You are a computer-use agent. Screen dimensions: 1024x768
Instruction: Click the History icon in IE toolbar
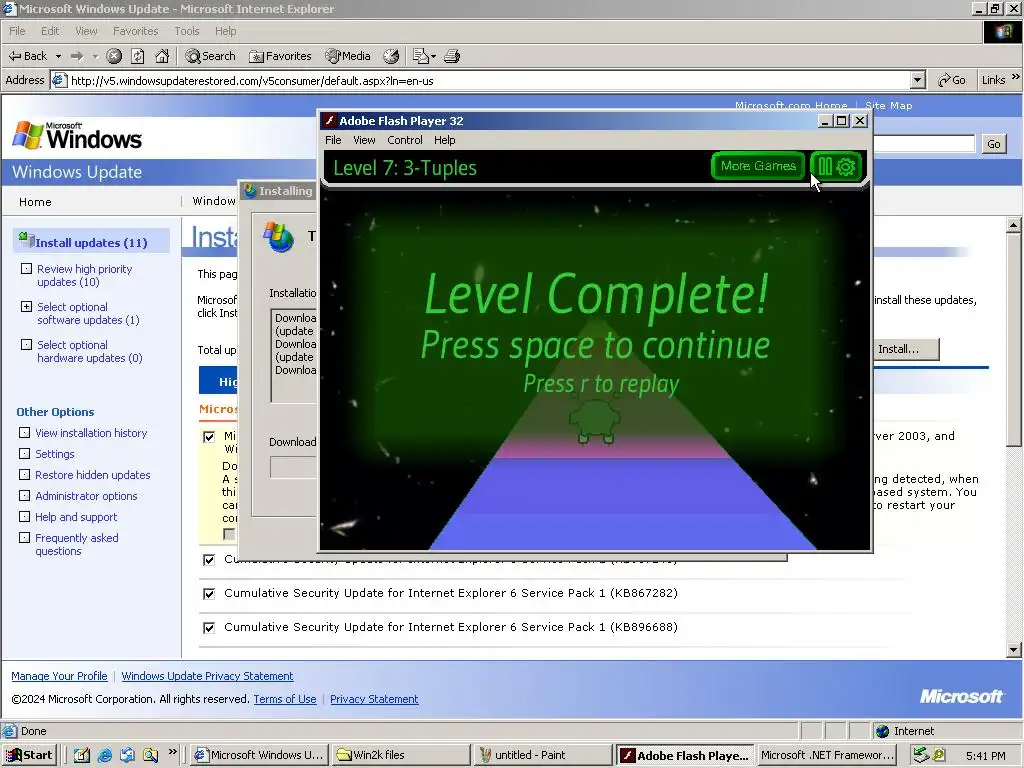pos(391,56)
